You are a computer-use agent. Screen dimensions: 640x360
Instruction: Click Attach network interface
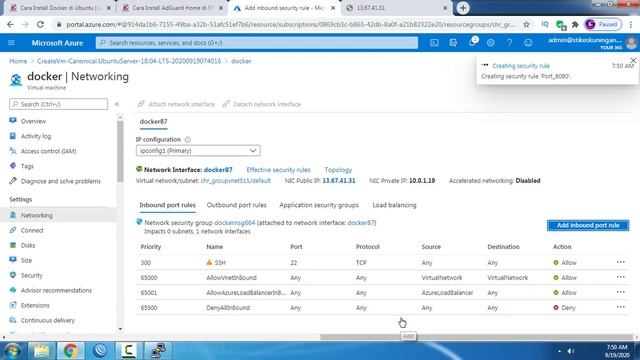tap(176, 104)
